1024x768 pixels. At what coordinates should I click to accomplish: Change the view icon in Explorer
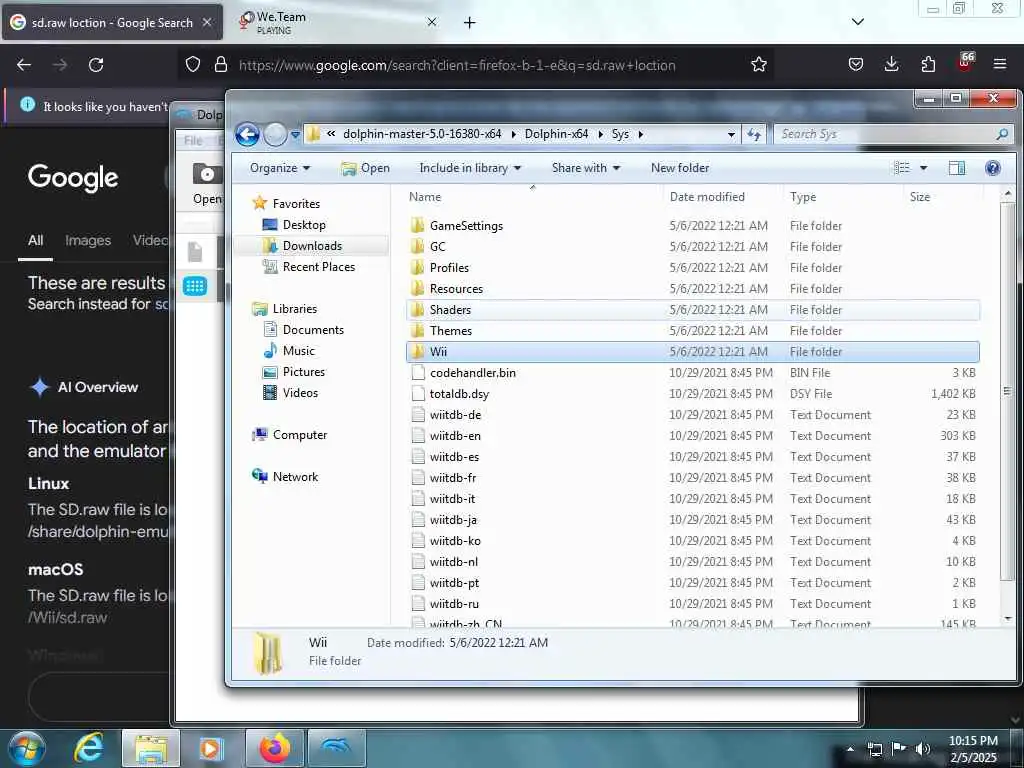pos(902,168)
